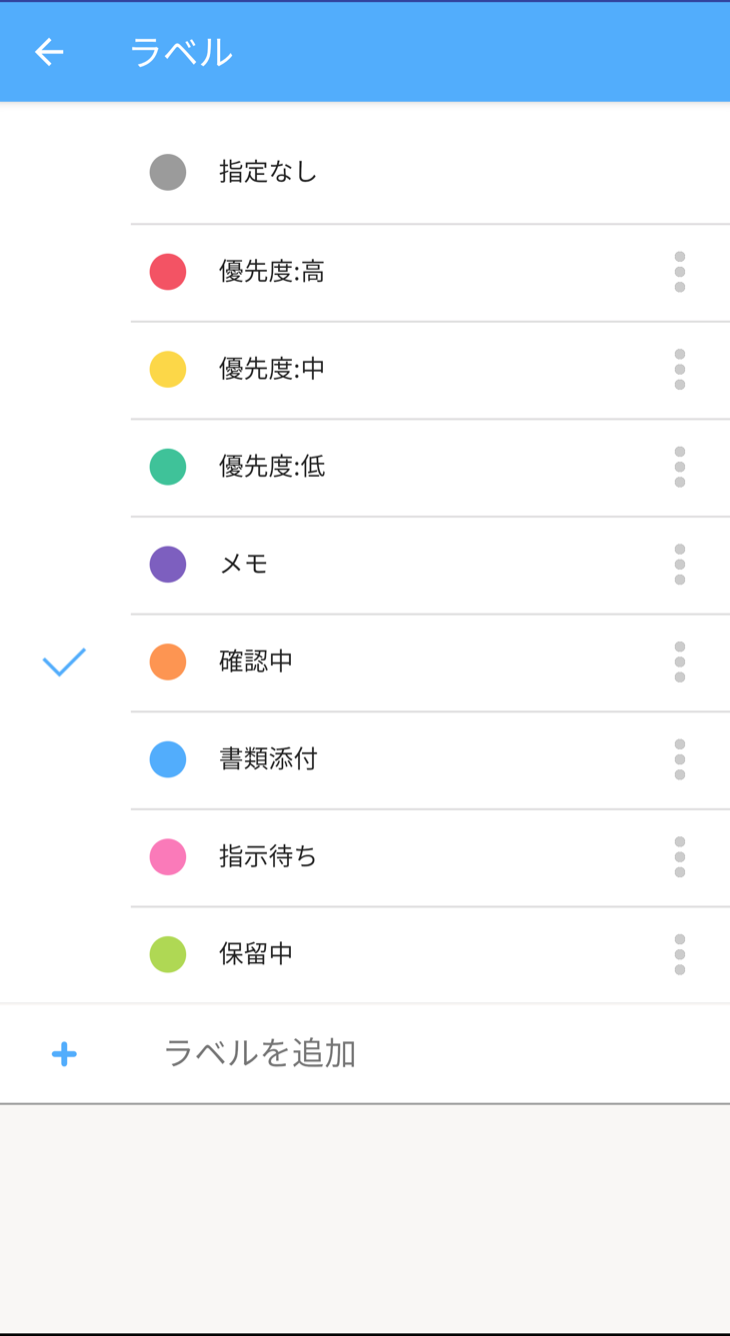Viewport: 730px width, 1336px height.
Task: Click the ラベル header title
Action: tap(181, 52)
